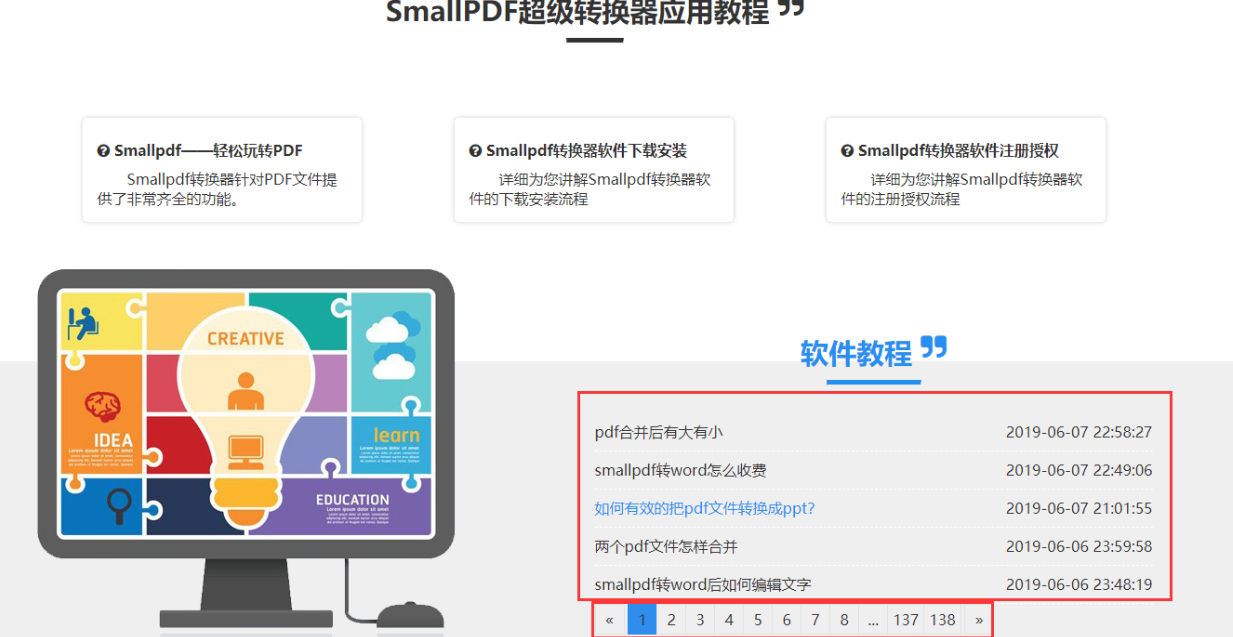Go to pagination page 5

[x=758, y=620]
